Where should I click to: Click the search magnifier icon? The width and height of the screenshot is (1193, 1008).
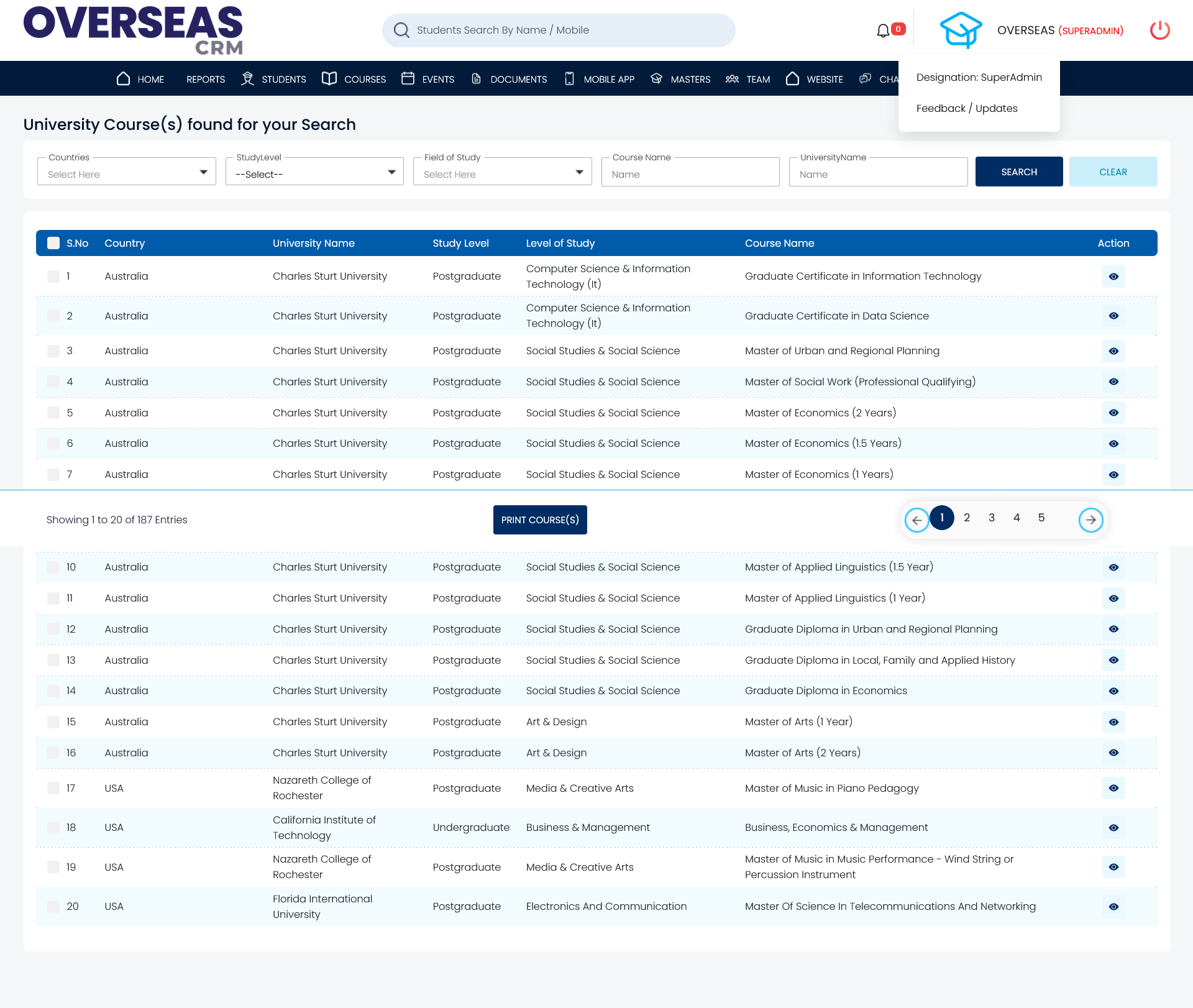point(402,30)
